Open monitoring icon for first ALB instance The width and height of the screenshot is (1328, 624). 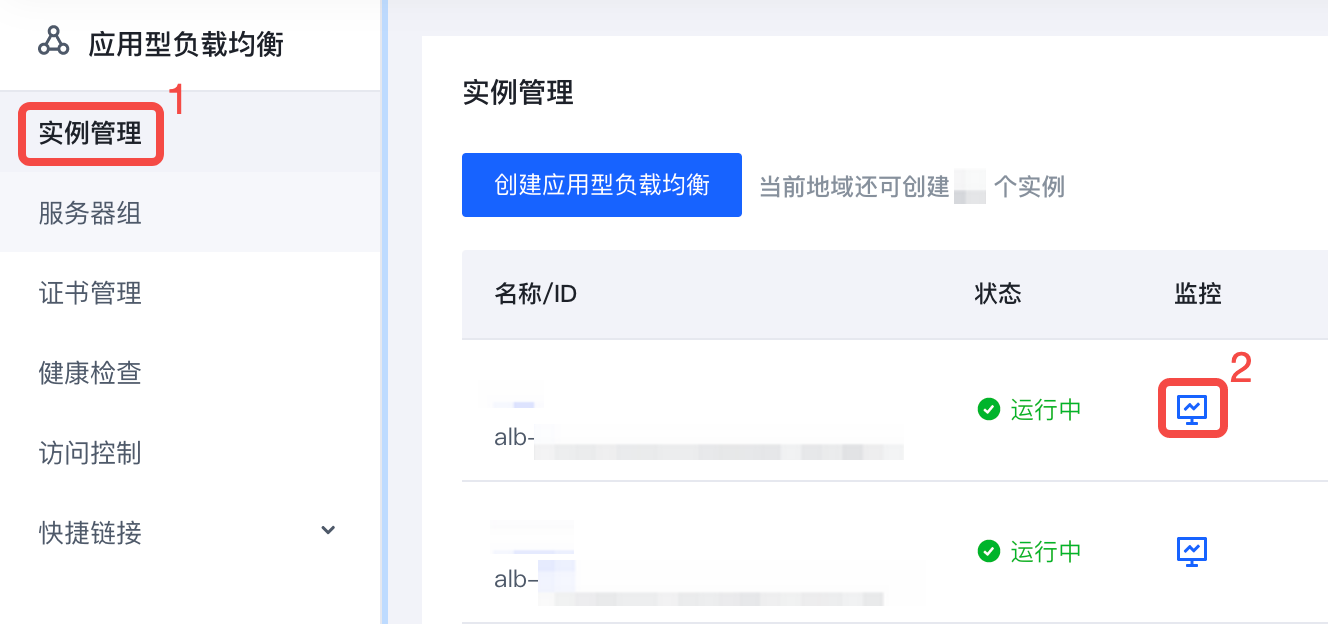coord(1192,408)
